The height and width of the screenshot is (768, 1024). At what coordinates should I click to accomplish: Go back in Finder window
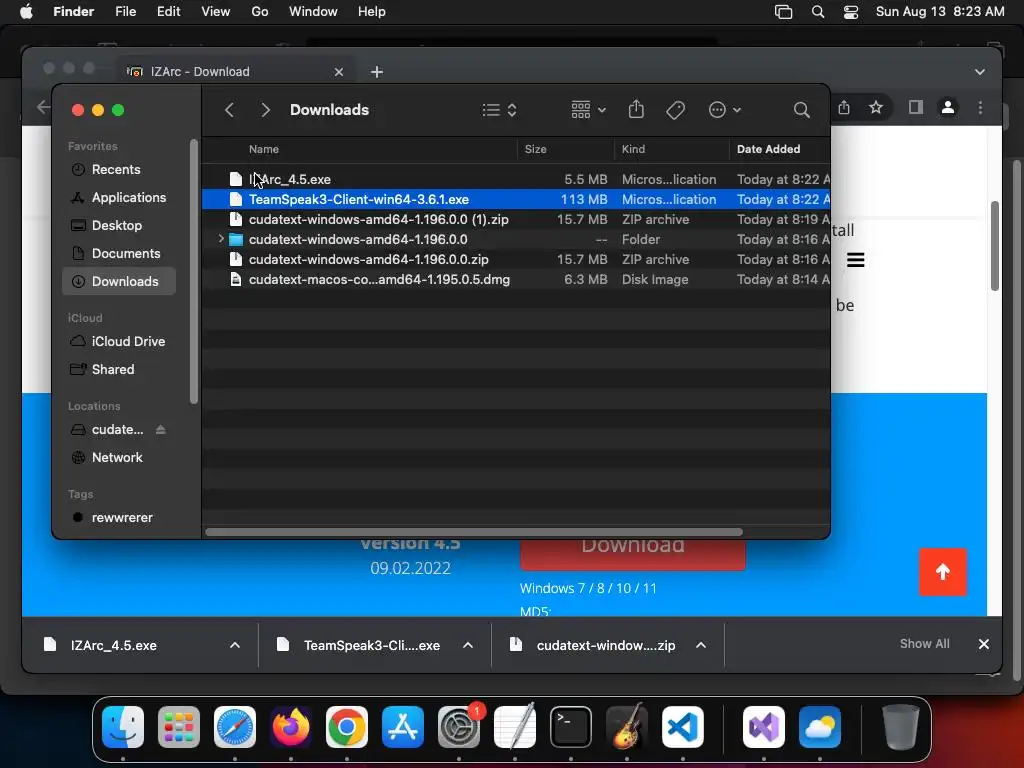(x=229, y=110)
